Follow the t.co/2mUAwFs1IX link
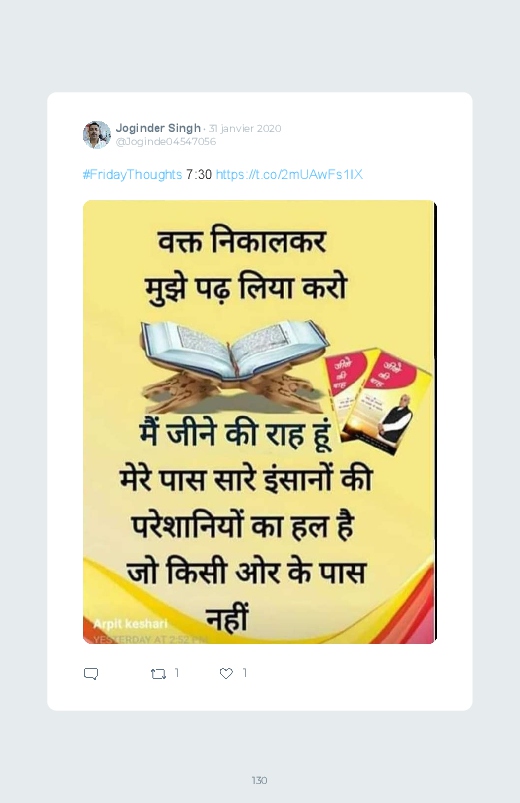 point(289,175)
